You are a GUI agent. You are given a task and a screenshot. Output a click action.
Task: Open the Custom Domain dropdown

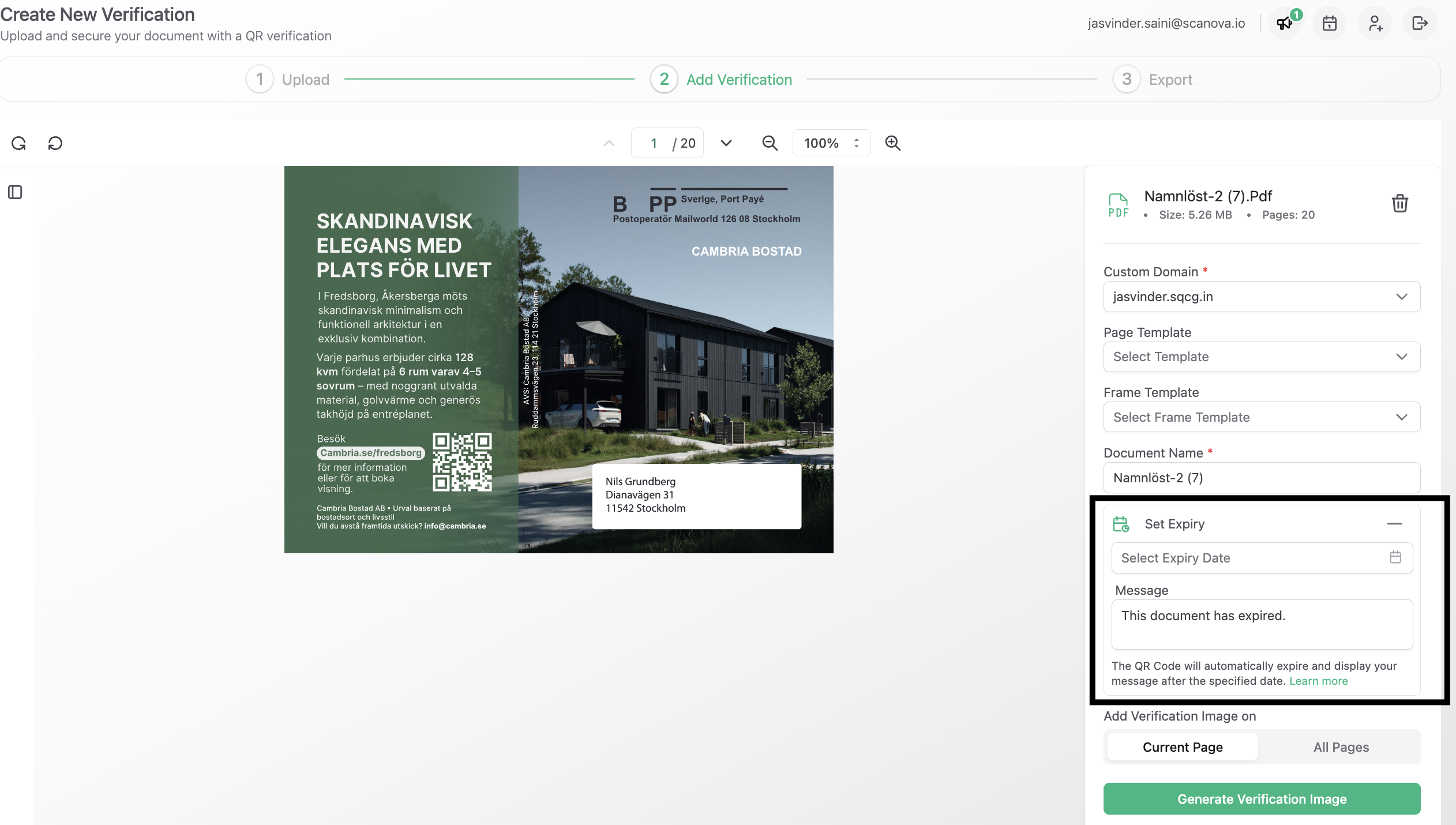click(1262, 297)
